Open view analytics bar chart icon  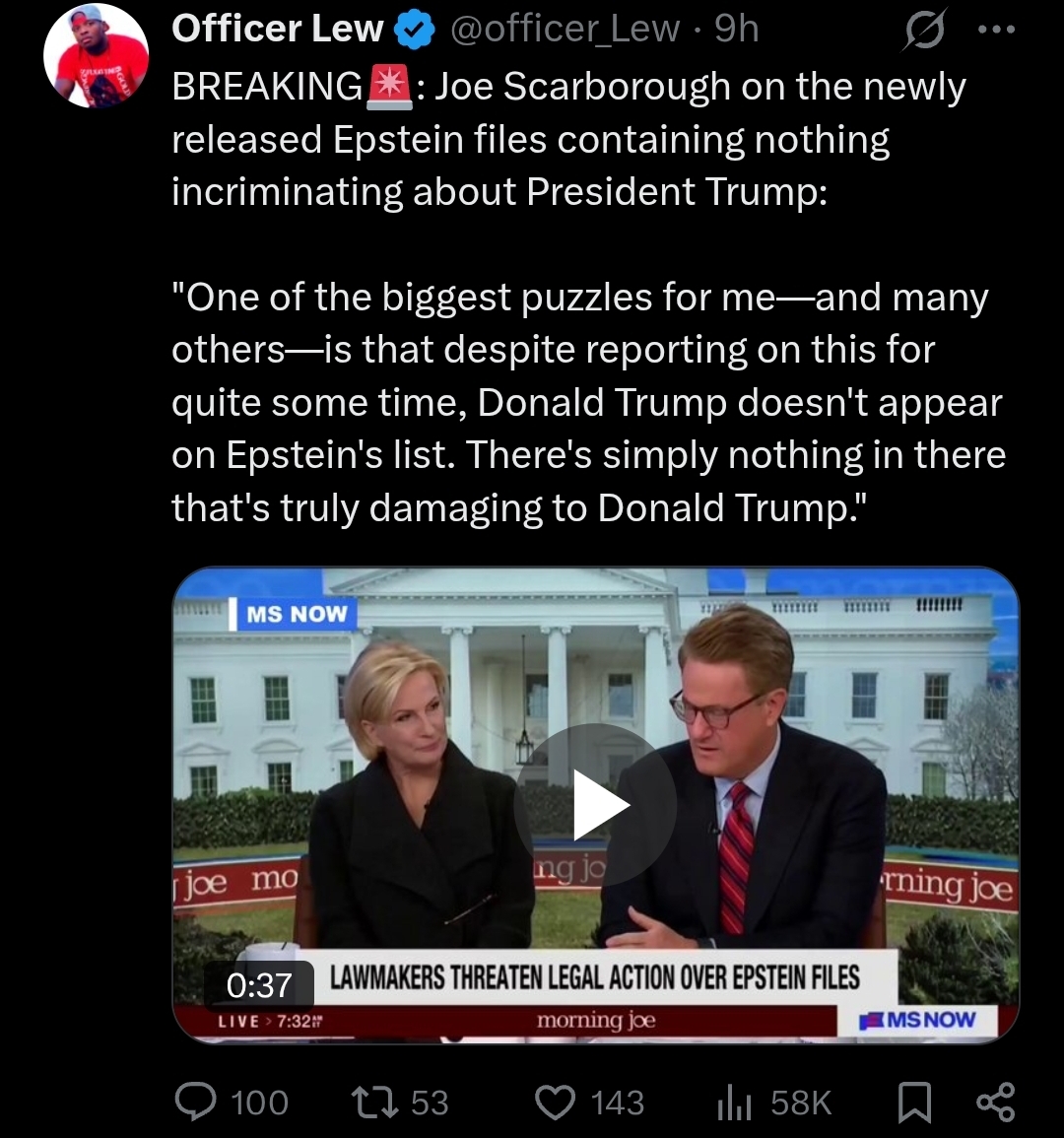point(734,1104)
